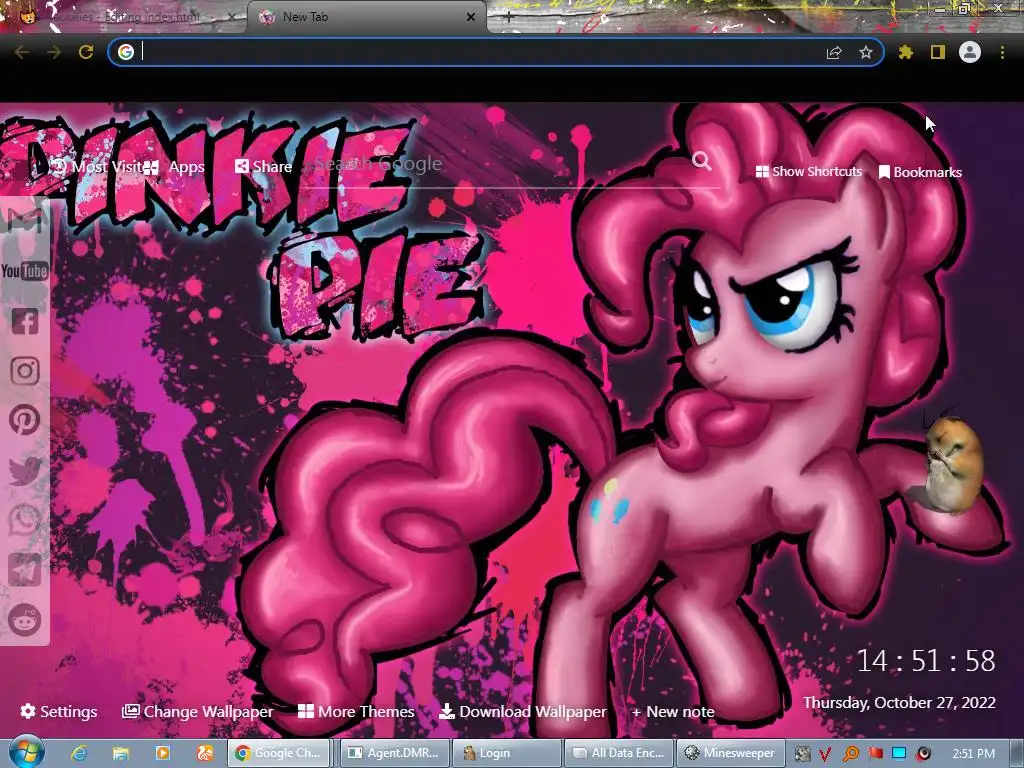Select the New Tab tab
This screenshot has height=768, width=1024.
[x=366, y=17]
